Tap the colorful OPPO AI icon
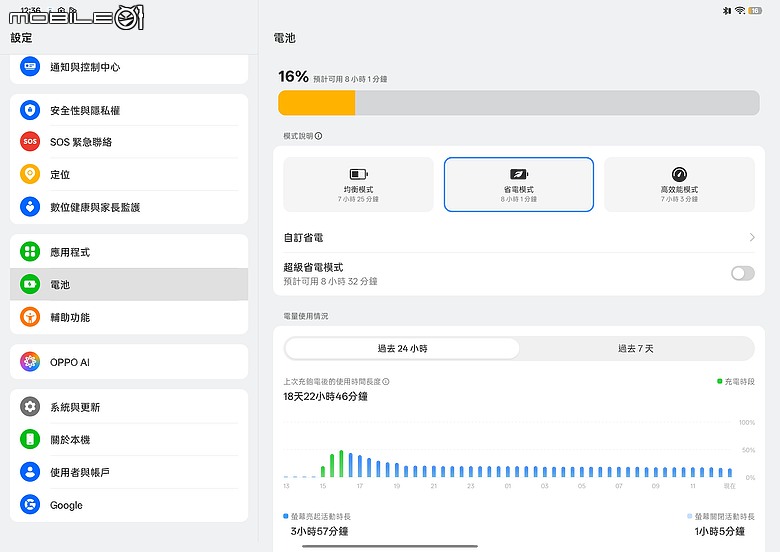Image resolution: width=780 pixels, height=552 pixels. pos(30,362)
